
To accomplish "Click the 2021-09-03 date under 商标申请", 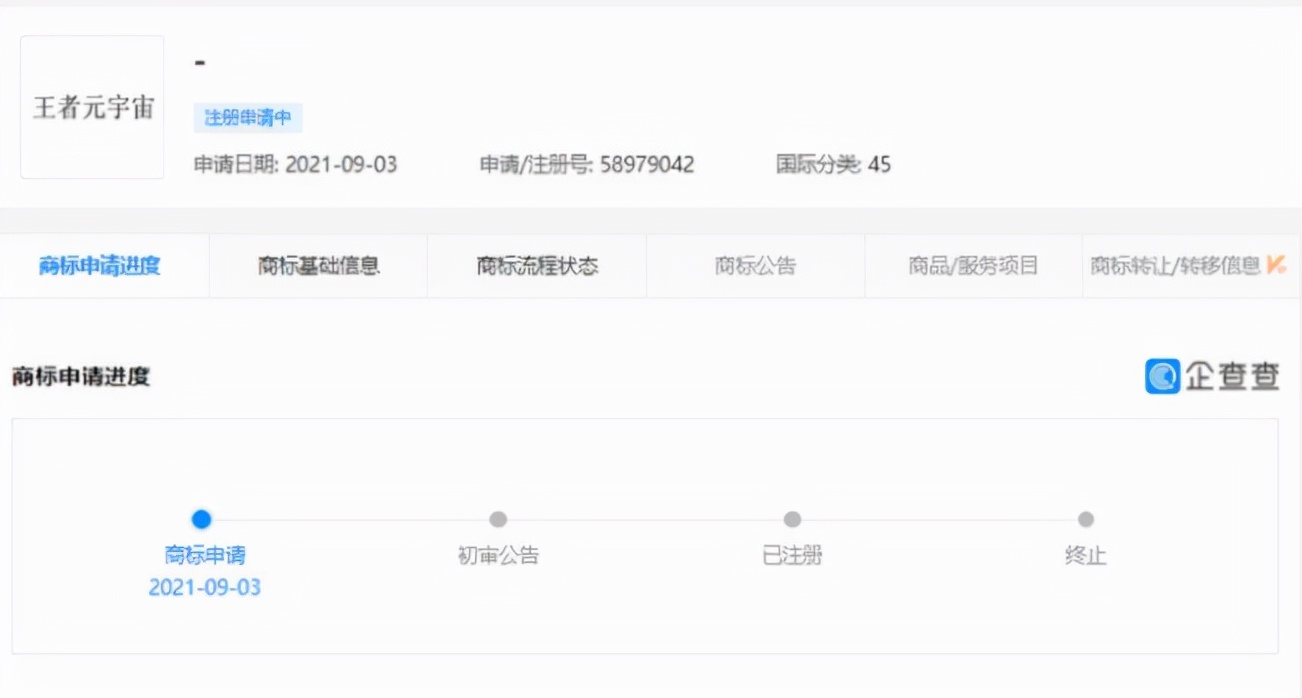I will [205, 587].
